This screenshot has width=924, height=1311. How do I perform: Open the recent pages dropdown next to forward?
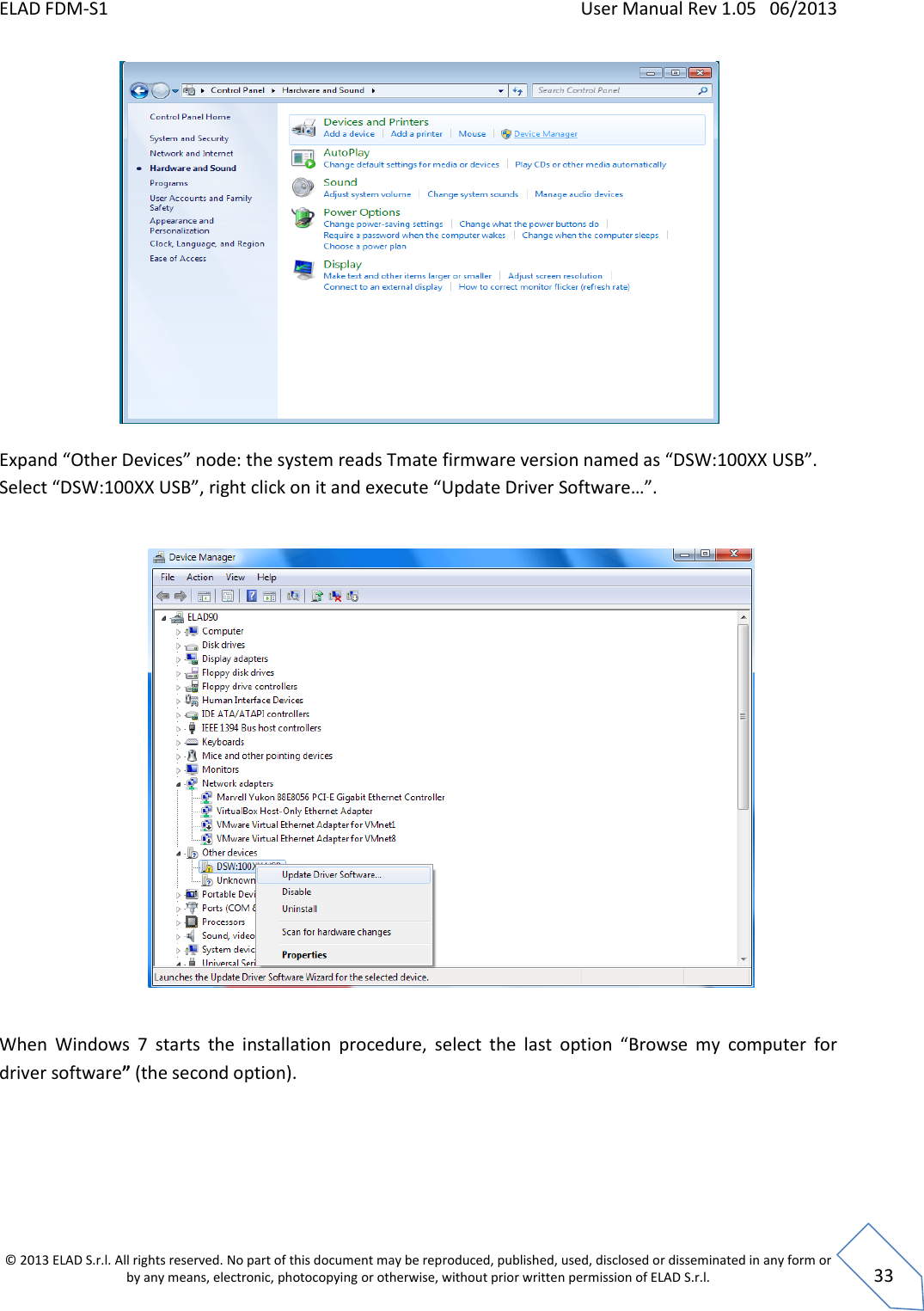pos(175,90)
